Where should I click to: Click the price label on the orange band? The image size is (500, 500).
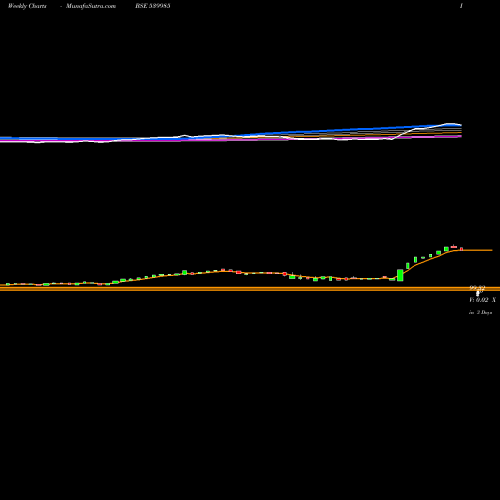click(x=477, y=288)
